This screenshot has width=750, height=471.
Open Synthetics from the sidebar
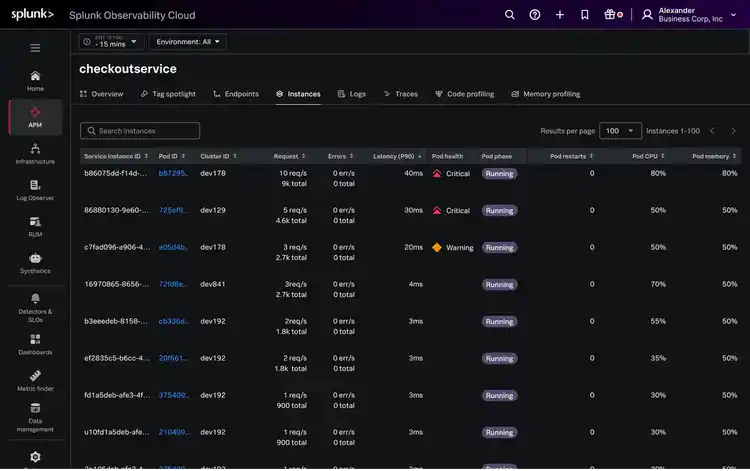point(35,263)
